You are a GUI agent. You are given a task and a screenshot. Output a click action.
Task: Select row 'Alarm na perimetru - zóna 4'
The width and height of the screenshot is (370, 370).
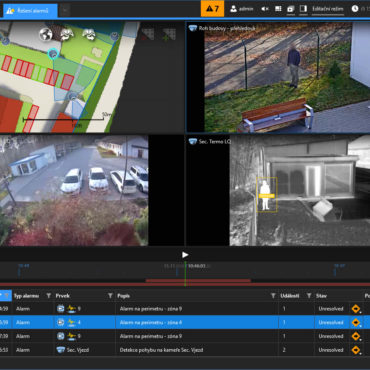coord(185,322)
